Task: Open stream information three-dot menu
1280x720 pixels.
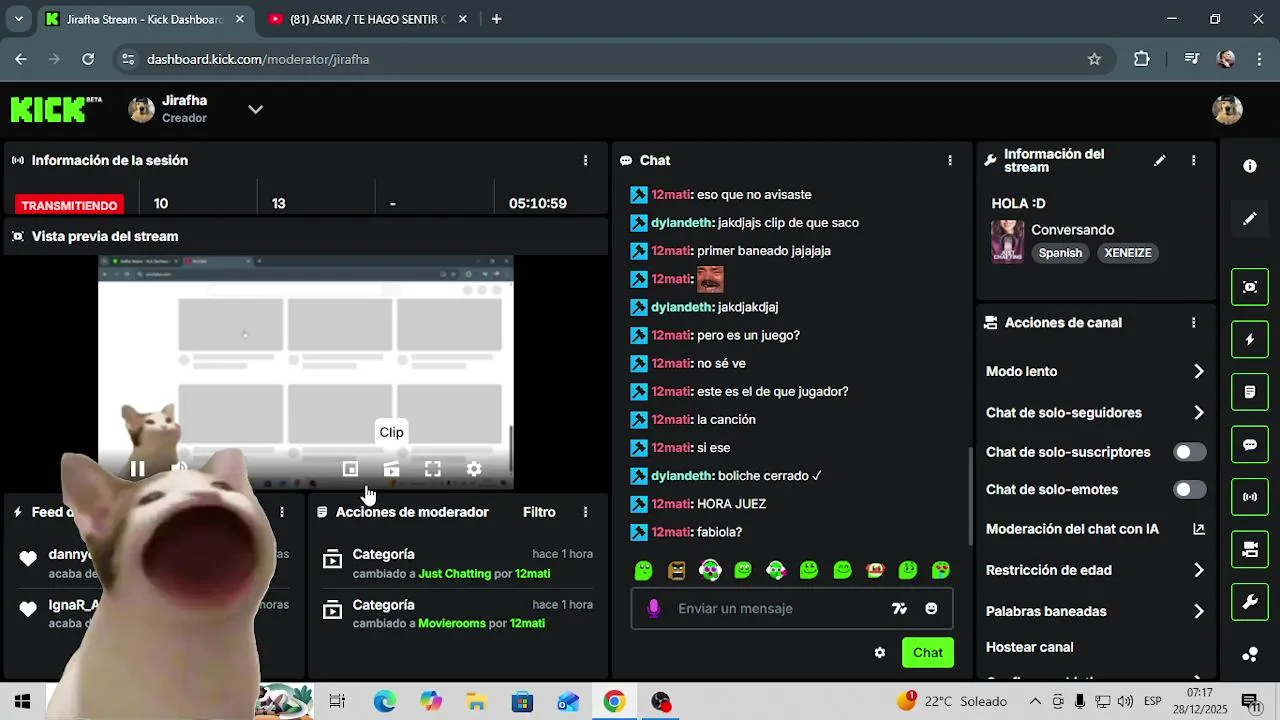Action: (x=1193, y=160)
